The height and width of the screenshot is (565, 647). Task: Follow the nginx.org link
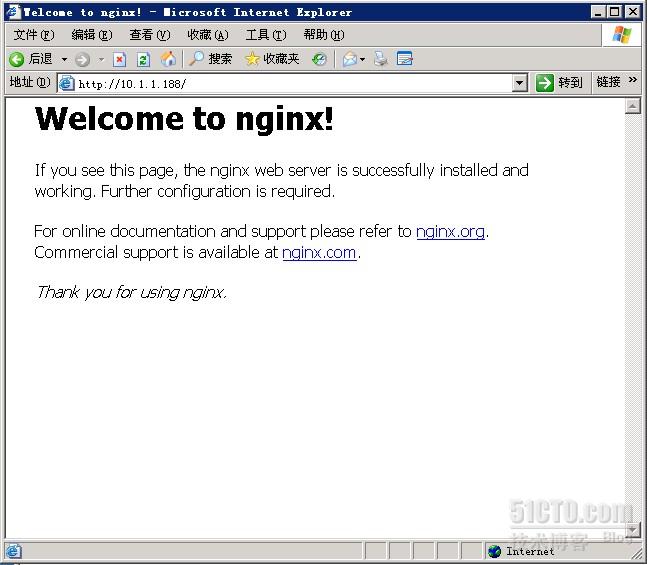[450, 232]
